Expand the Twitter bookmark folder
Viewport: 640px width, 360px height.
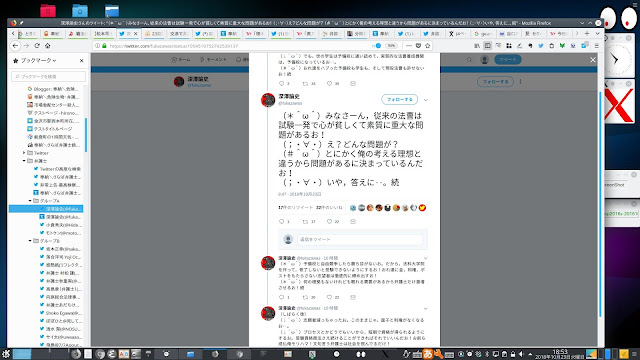[24, 153]
